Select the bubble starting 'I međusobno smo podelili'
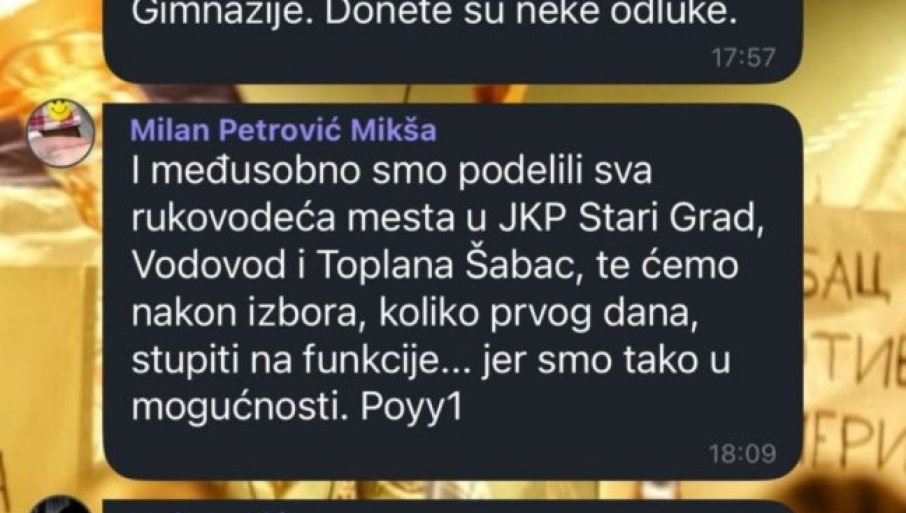The height and width of the screenshot is (513, 906). click(453, 292)
